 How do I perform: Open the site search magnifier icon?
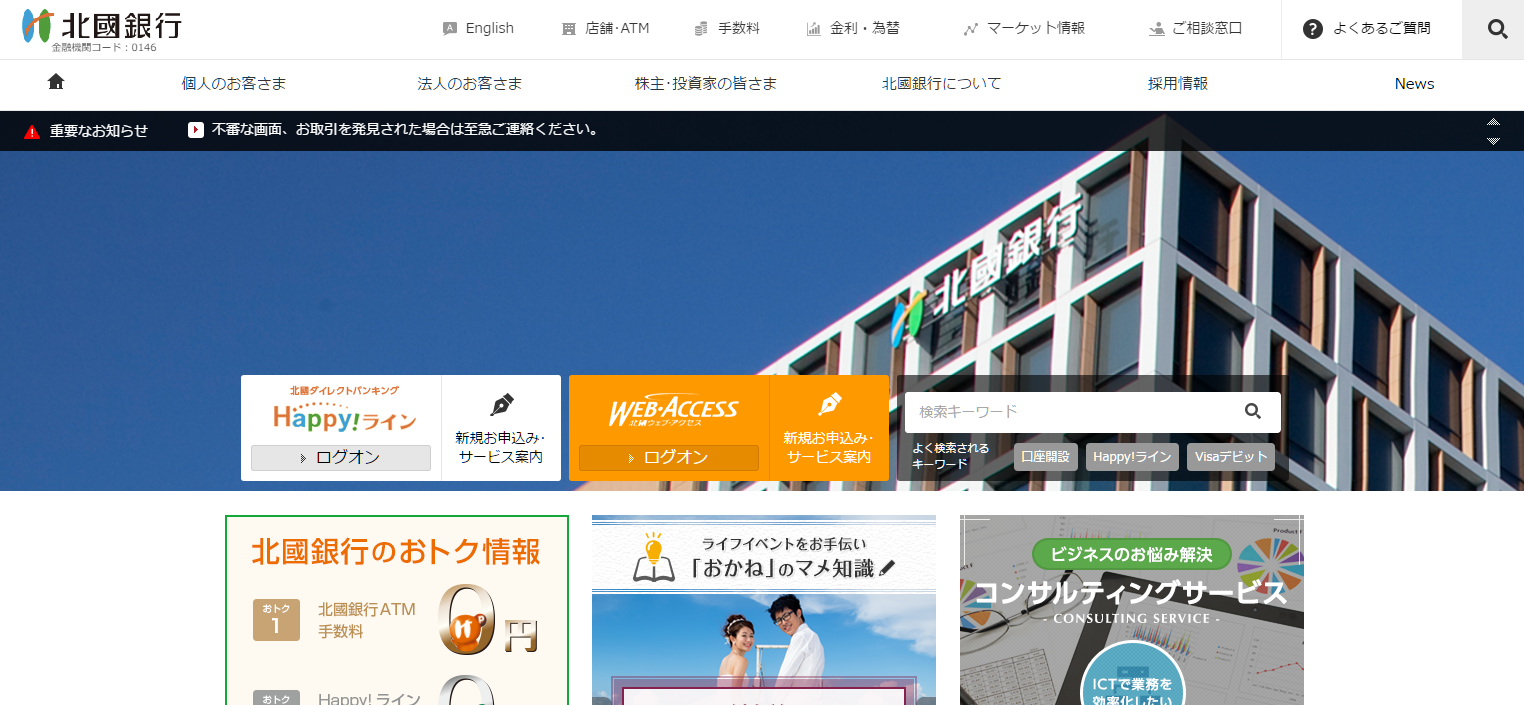coord(1497,29)
